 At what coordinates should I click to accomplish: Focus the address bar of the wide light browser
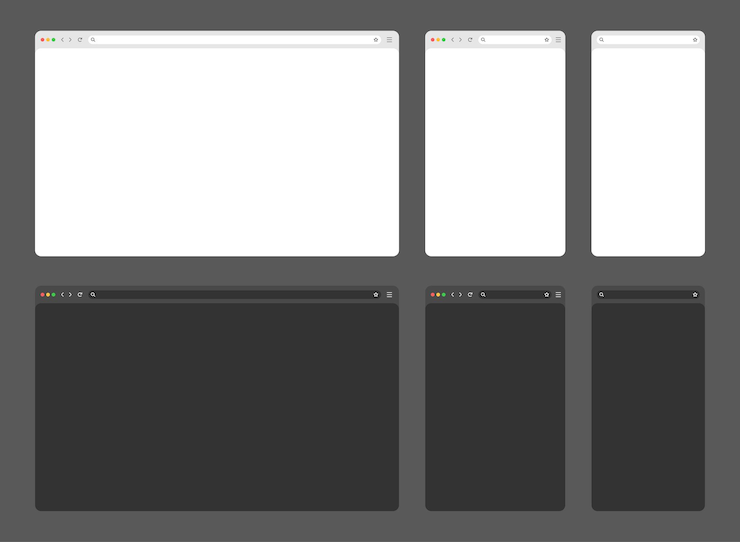click(x=235, y=40)
